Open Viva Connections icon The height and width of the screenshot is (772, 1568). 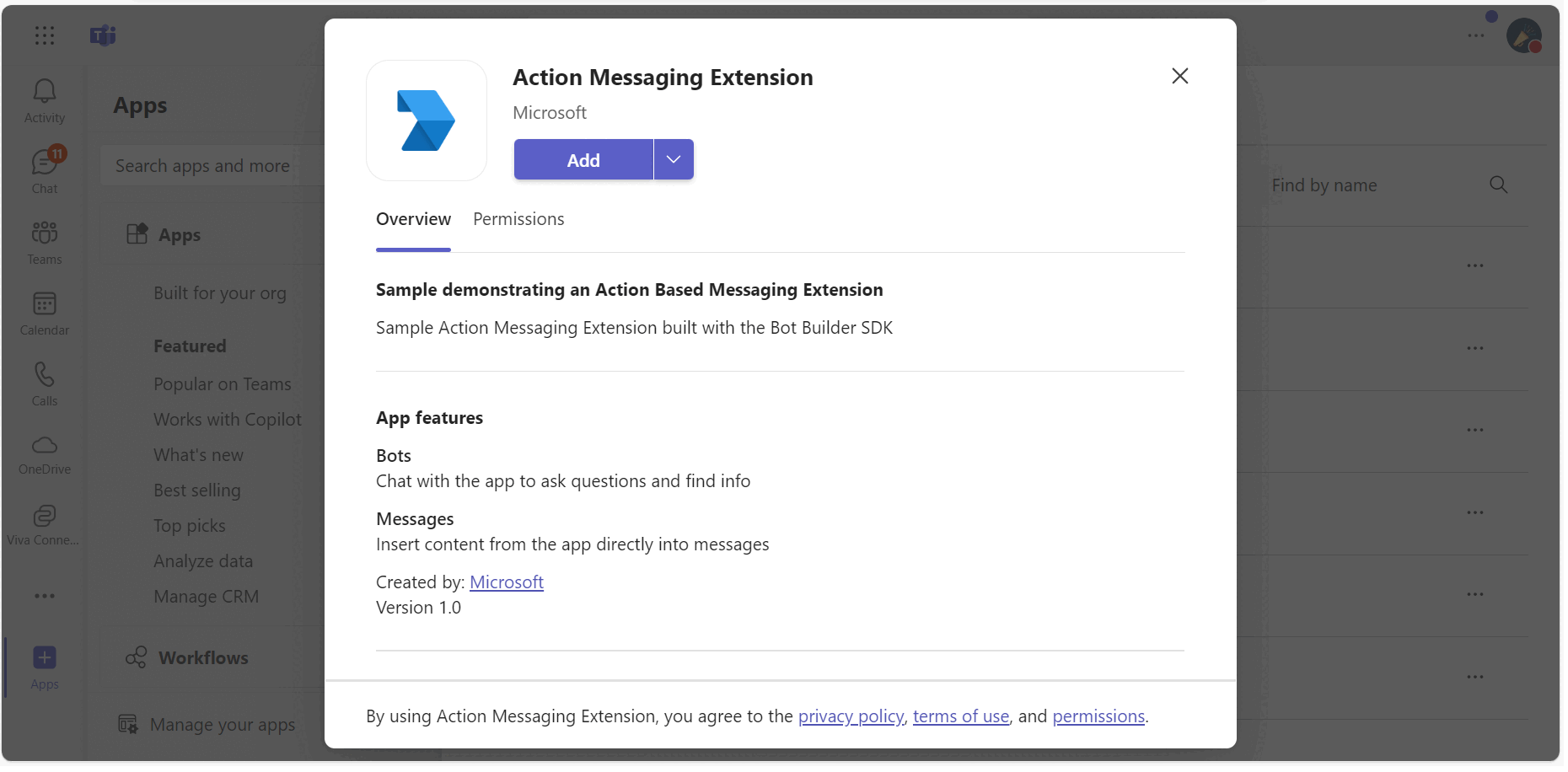(44, 523)
